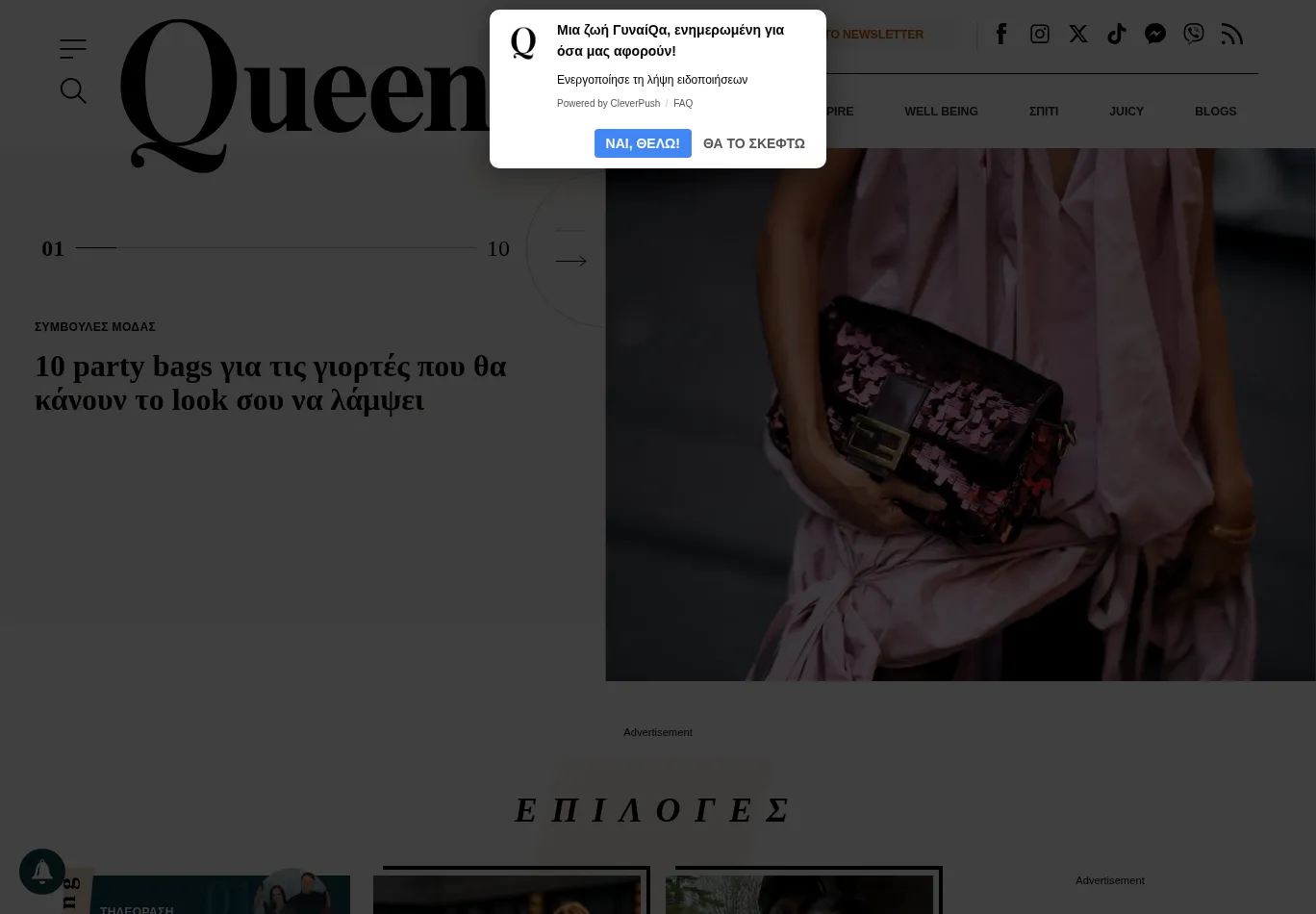Screen dimensions: 1316x914
Task: Open the hamburger menu icon
Action: [x=73, y=48]
